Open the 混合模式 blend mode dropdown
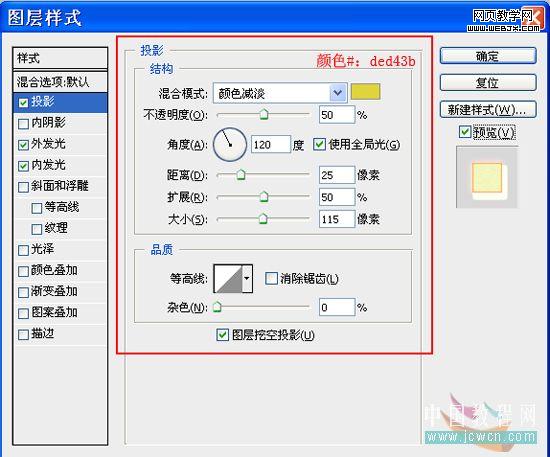This screenshot has height=457, width=550. (280, 93)
